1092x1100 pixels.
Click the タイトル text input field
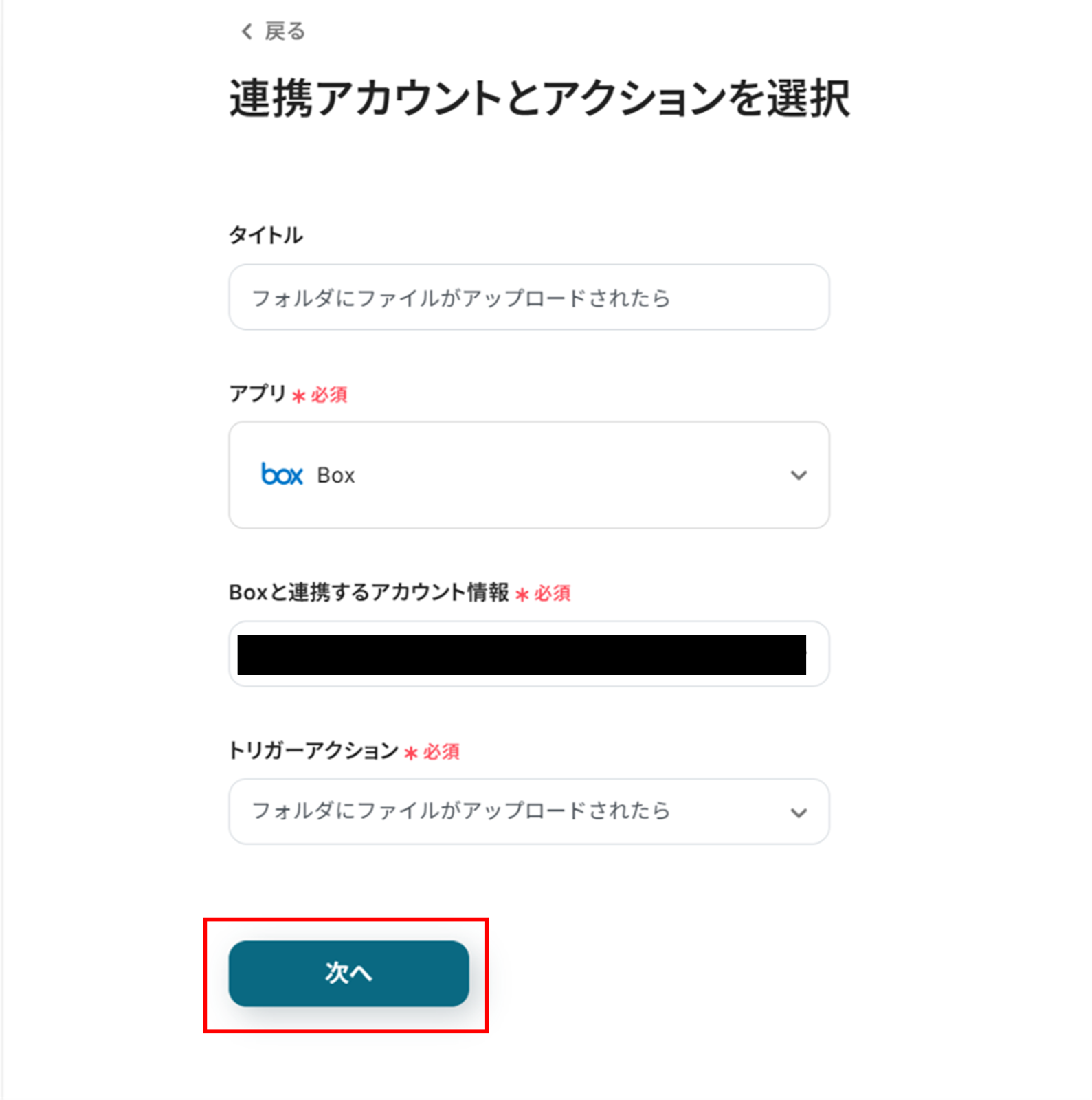pyautogui.click(x=528, y=298)
